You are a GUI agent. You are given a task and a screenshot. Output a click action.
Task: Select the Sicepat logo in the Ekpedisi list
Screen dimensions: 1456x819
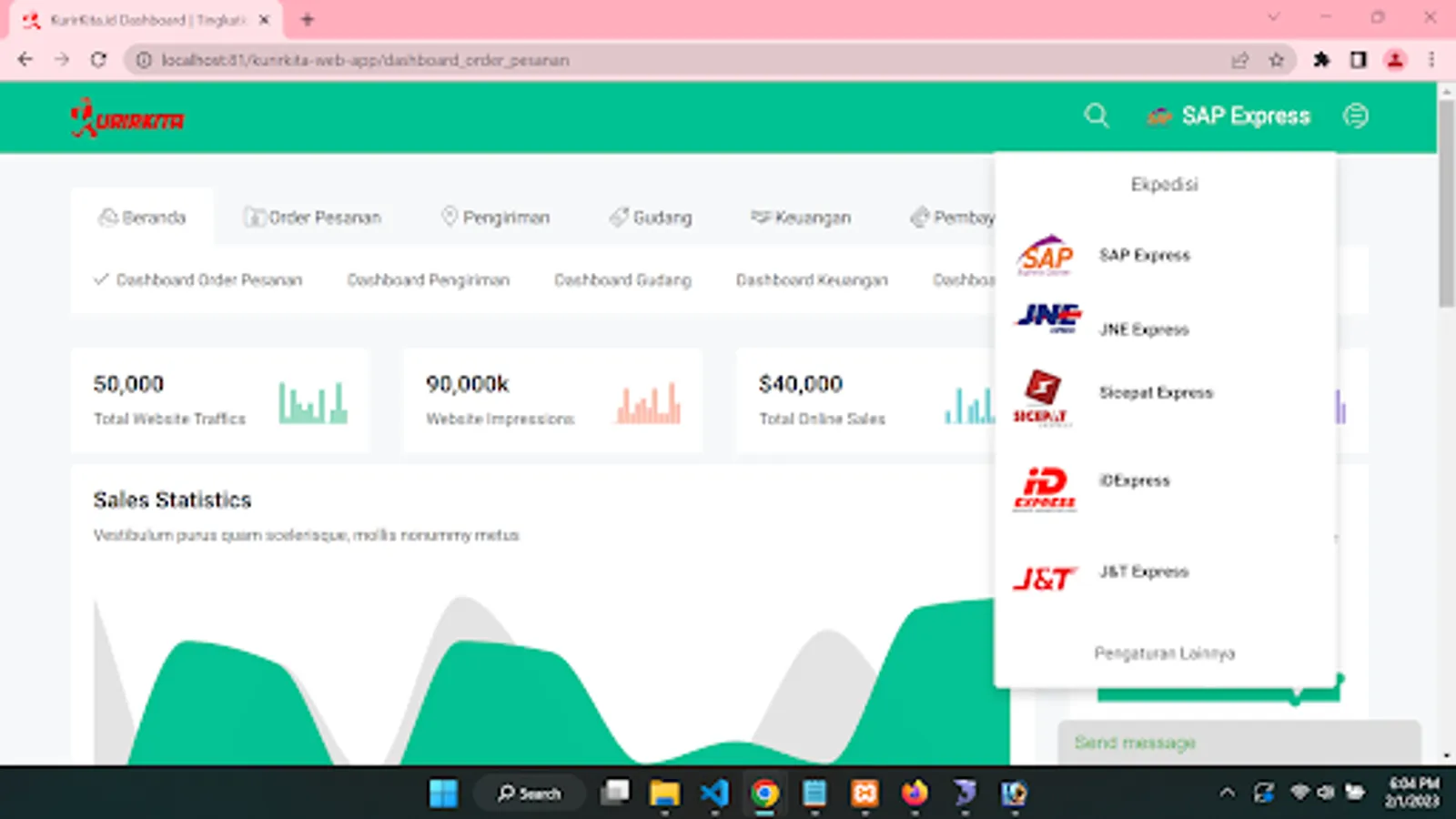pos(1043,398)
